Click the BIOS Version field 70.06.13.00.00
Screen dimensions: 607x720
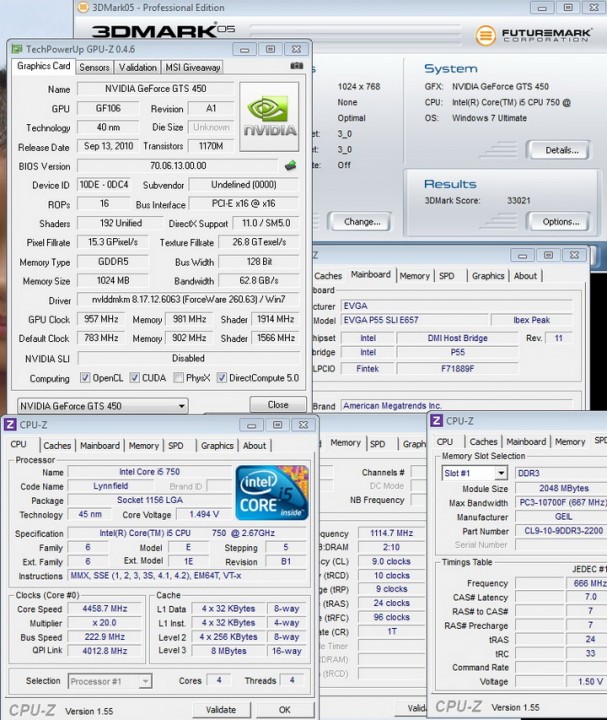(x=178, y=166)
